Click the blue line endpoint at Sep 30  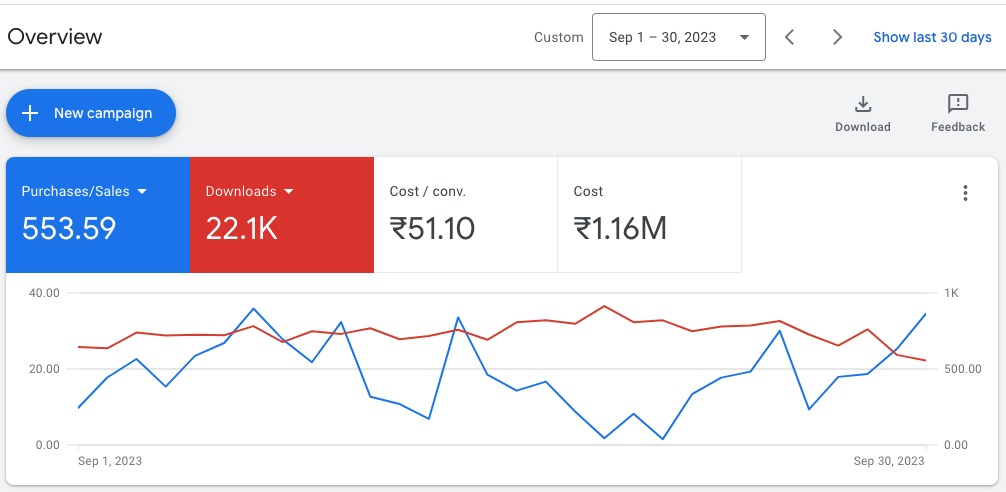[925, 314]
